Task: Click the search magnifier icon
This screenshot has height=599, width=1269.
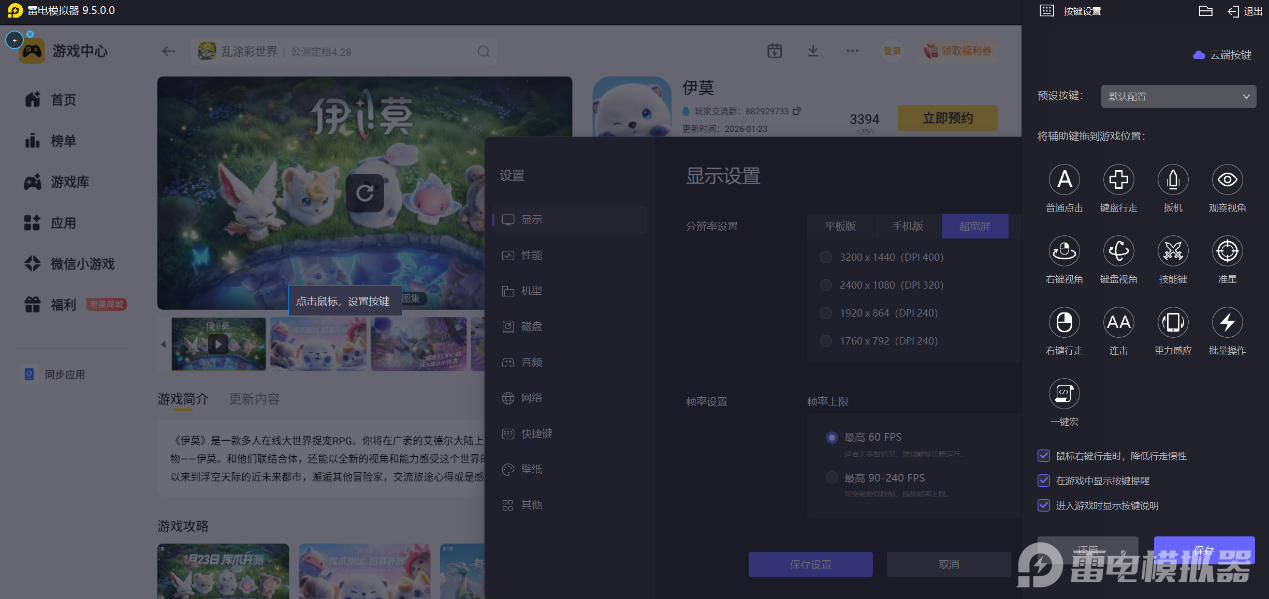Action: coord(483,52)
